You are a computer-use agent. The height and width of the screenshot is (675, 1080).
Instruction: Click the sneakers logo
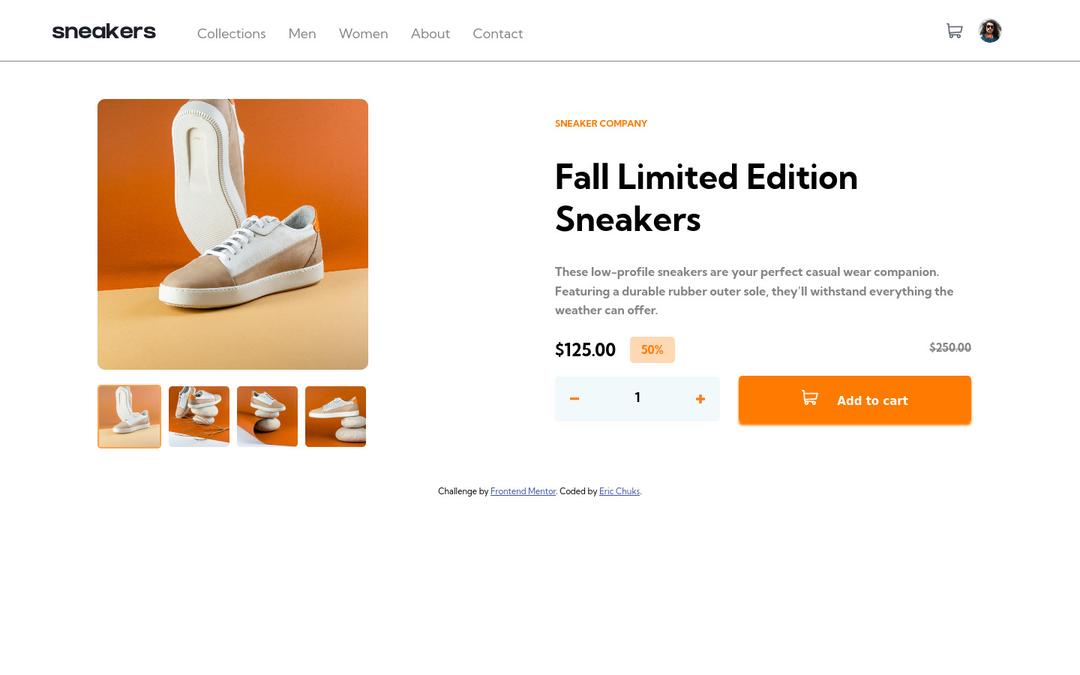[104, 31]
